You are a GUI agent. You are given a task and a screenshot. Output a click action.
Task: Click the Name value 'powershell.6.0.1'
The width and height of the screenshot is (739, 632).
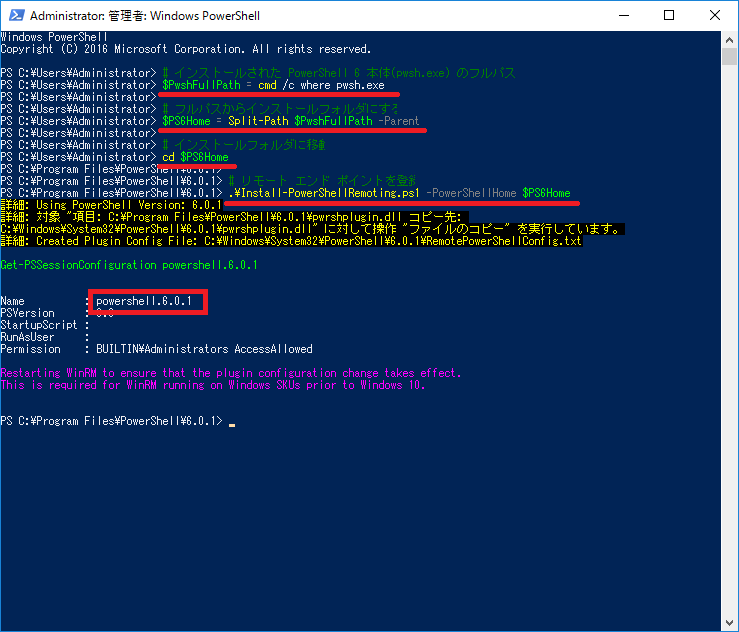(144, 301)
